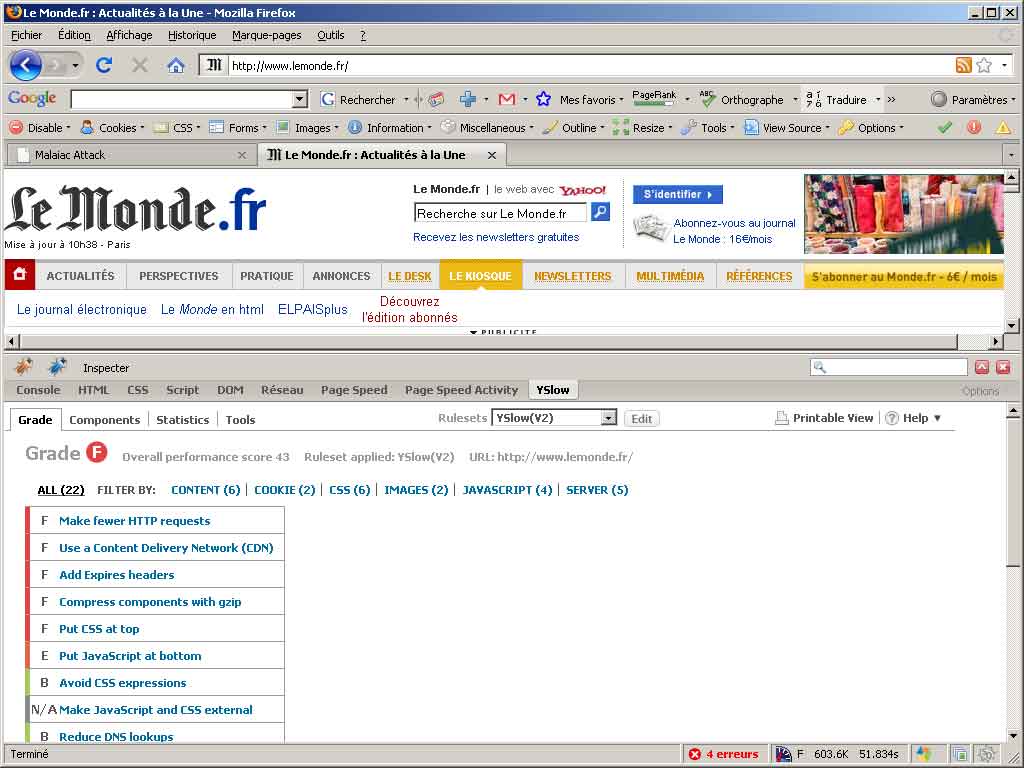Click the YSlow panel vertical scrollbar

[x=1013, y=573]
